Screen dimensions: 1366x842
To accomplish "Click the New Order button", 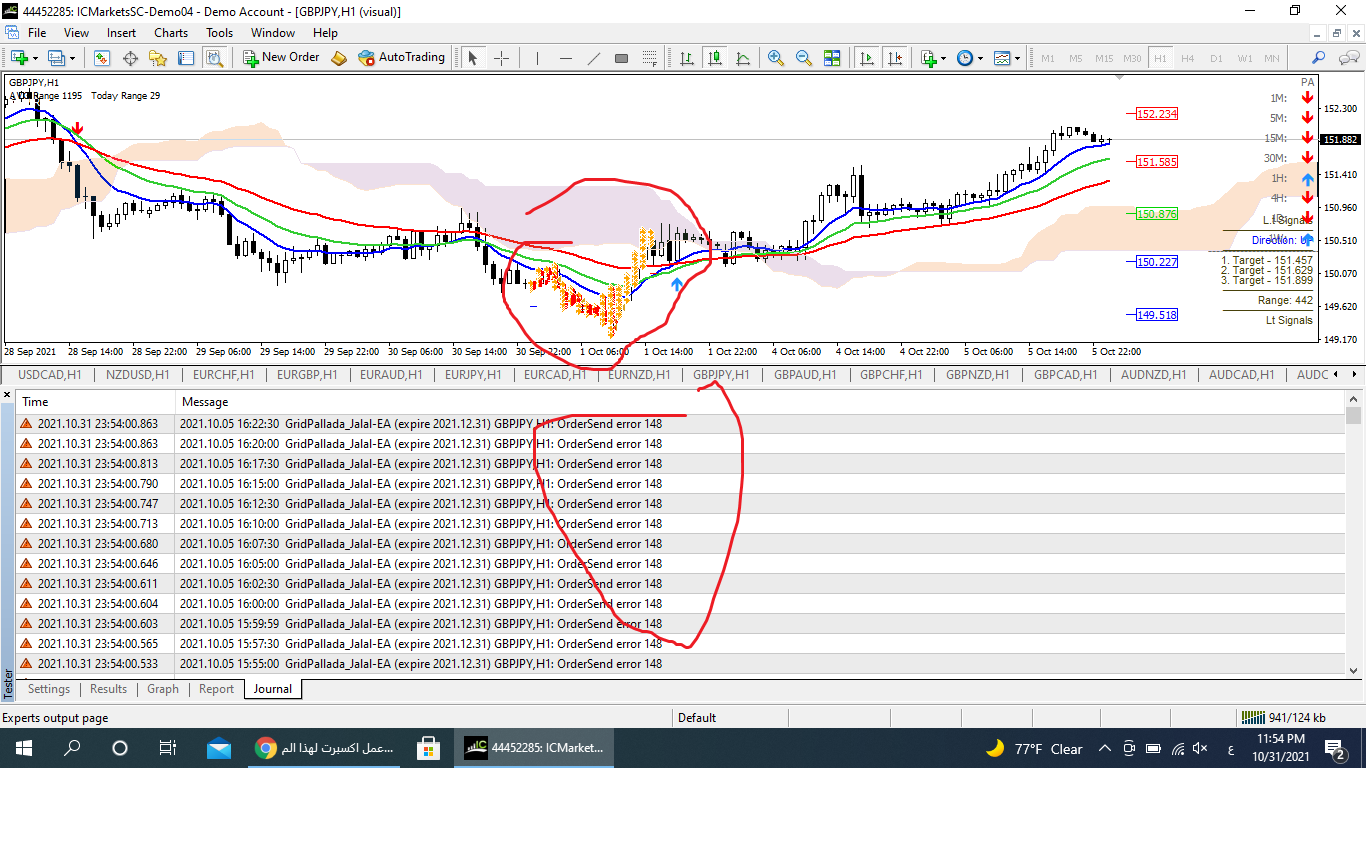I will click(281, 58).
